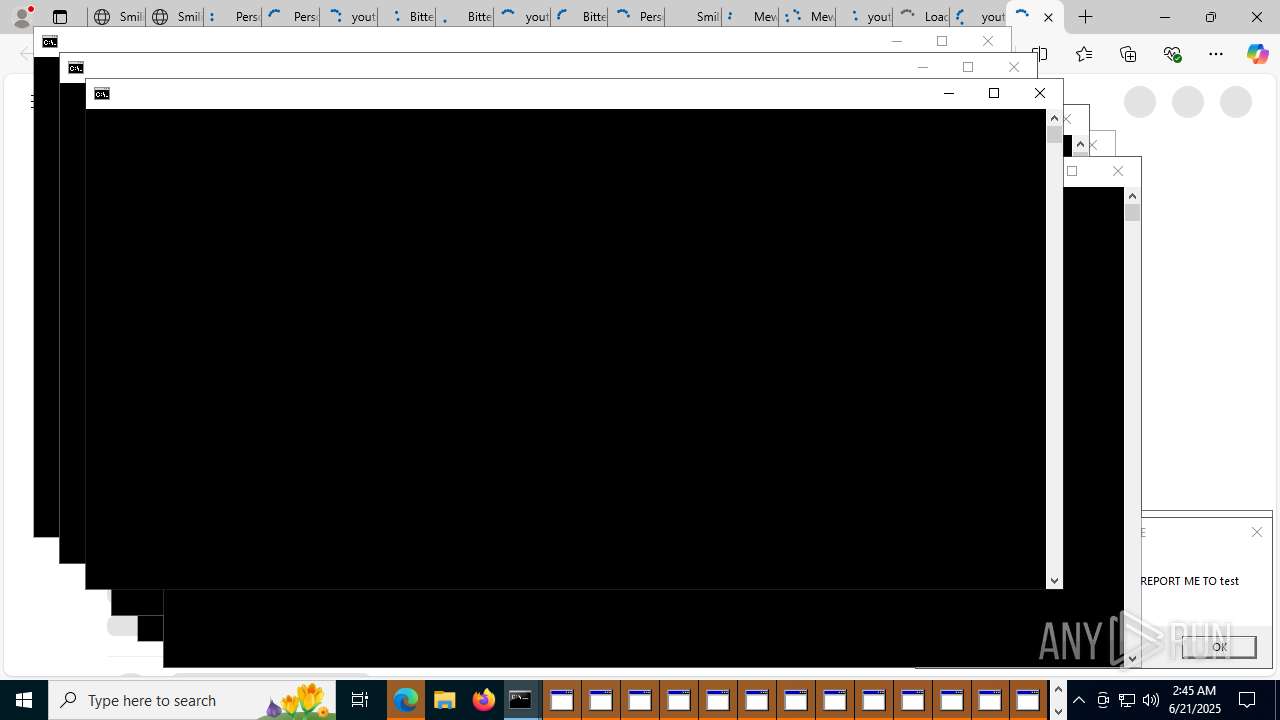Open the Edge profile icon
1280x720 pixels.
point(22,17)
